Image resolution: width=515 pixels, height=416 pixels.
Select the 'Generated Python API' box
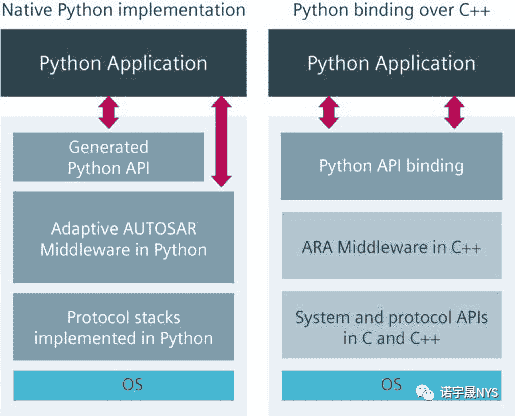pos(108,157)
